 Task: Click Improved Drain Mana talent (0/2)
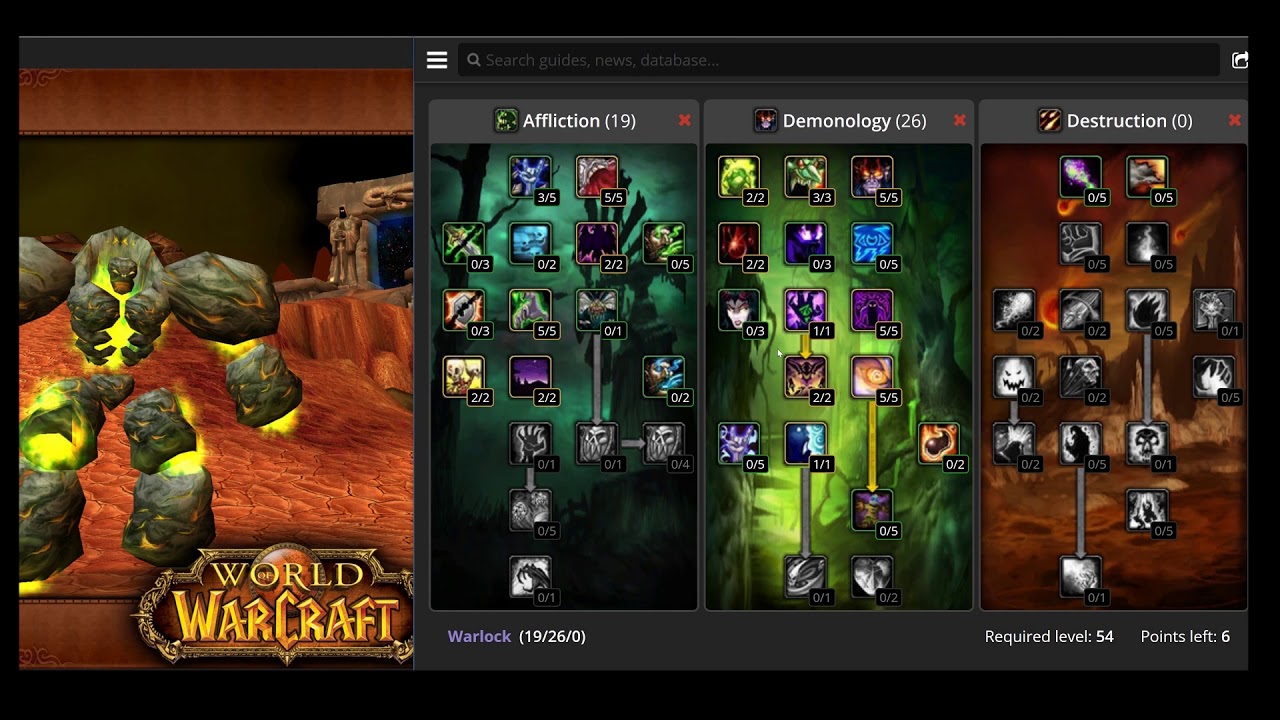[664, 377]
